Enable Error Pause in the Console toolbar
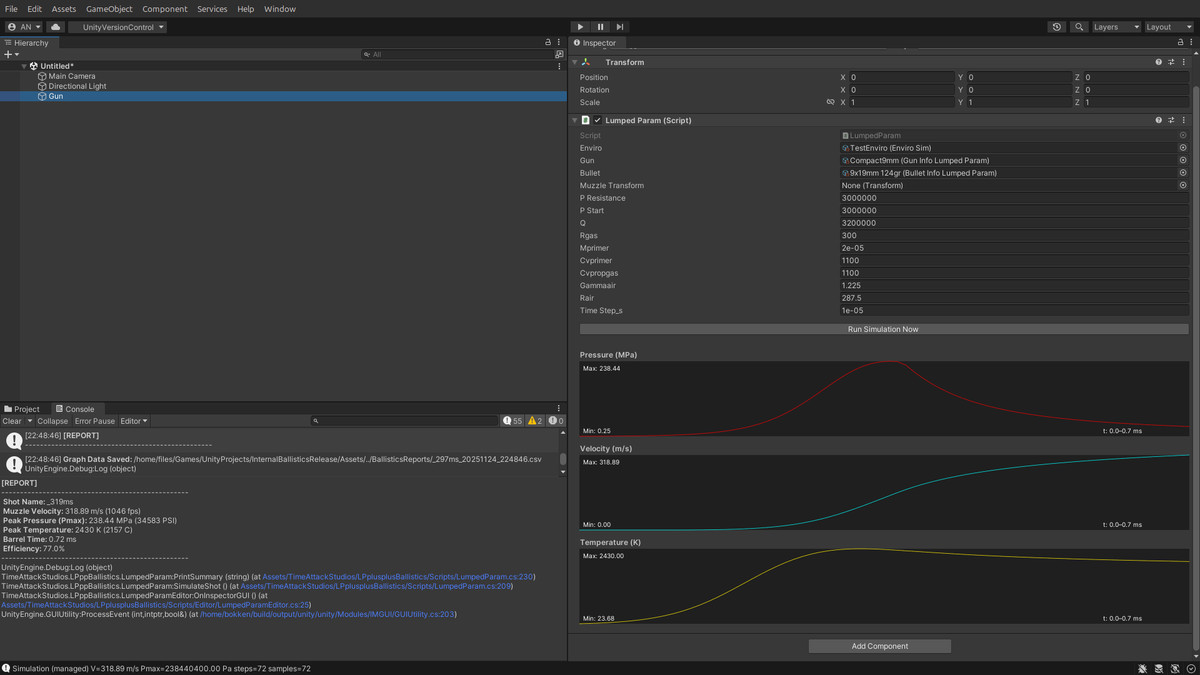The width and height of the screenshot is (1200, 675). [x=94, y=420]
